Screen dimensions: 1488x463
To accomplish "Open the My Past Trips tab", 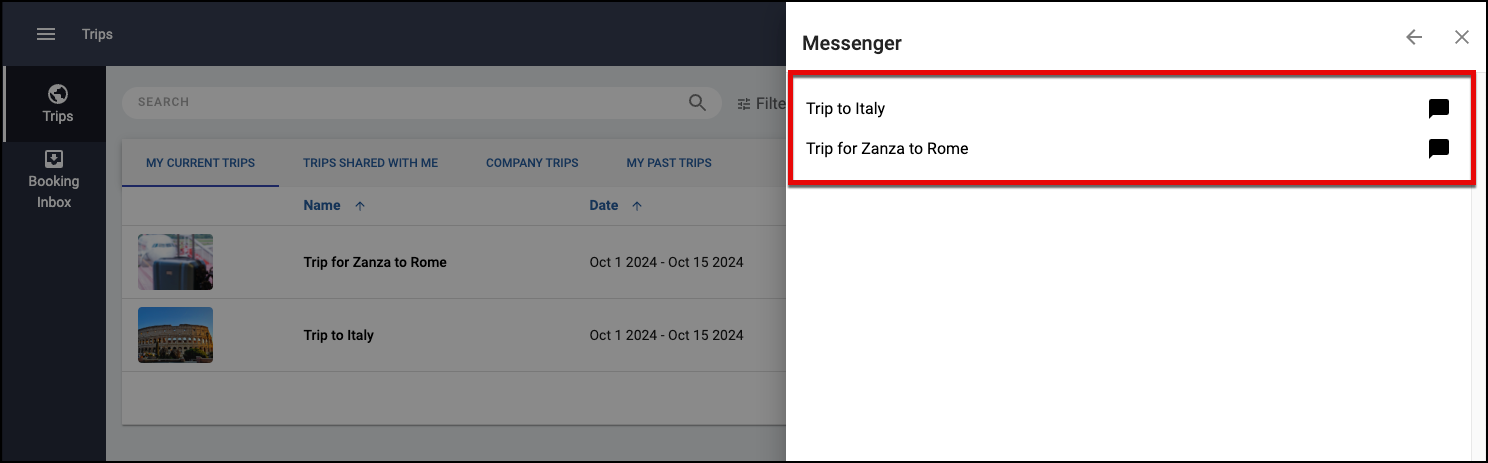I will [x=669, y=163].
